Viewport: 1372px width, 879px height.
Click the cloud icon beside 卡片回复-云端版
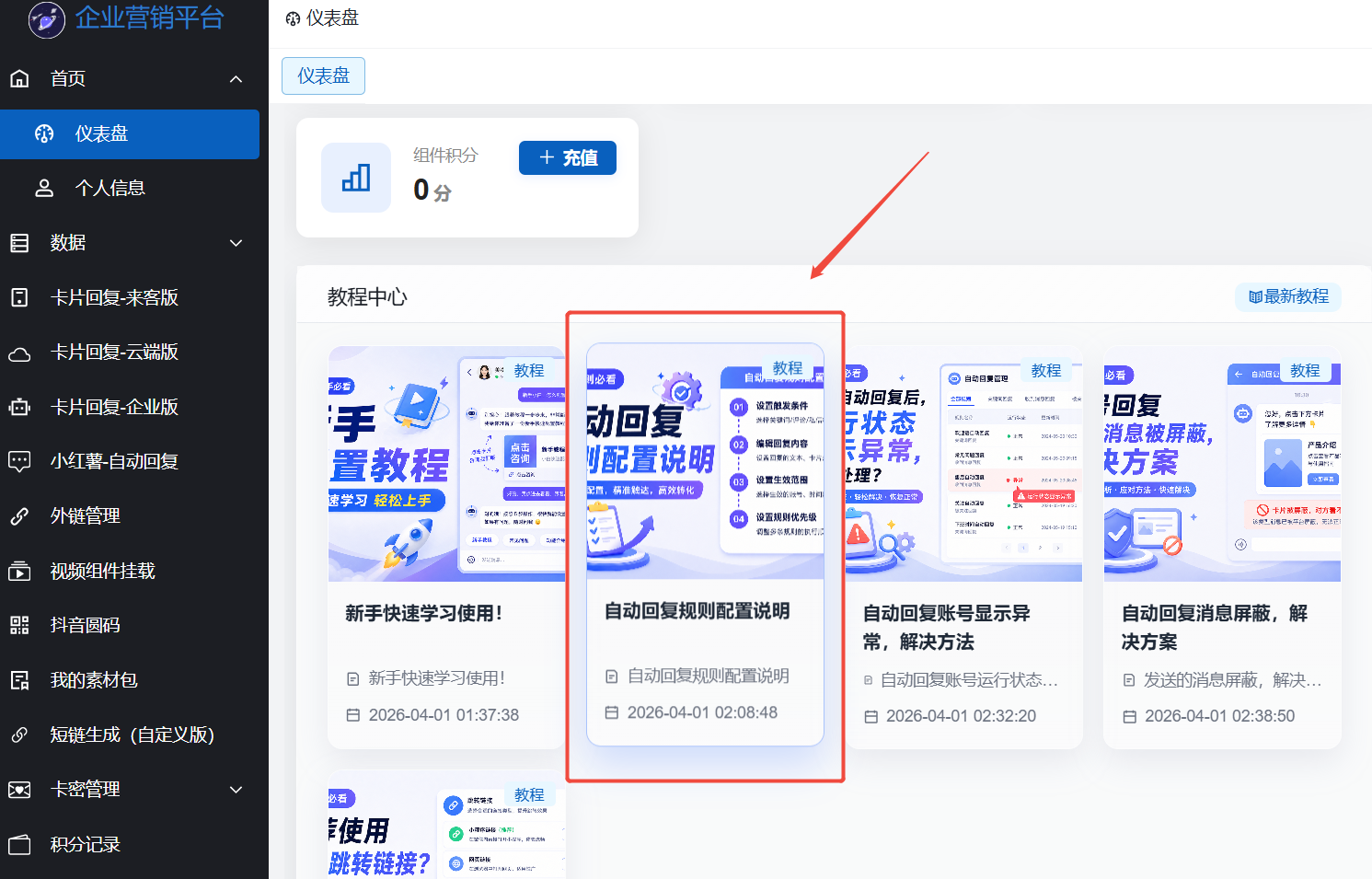point(19,353)
